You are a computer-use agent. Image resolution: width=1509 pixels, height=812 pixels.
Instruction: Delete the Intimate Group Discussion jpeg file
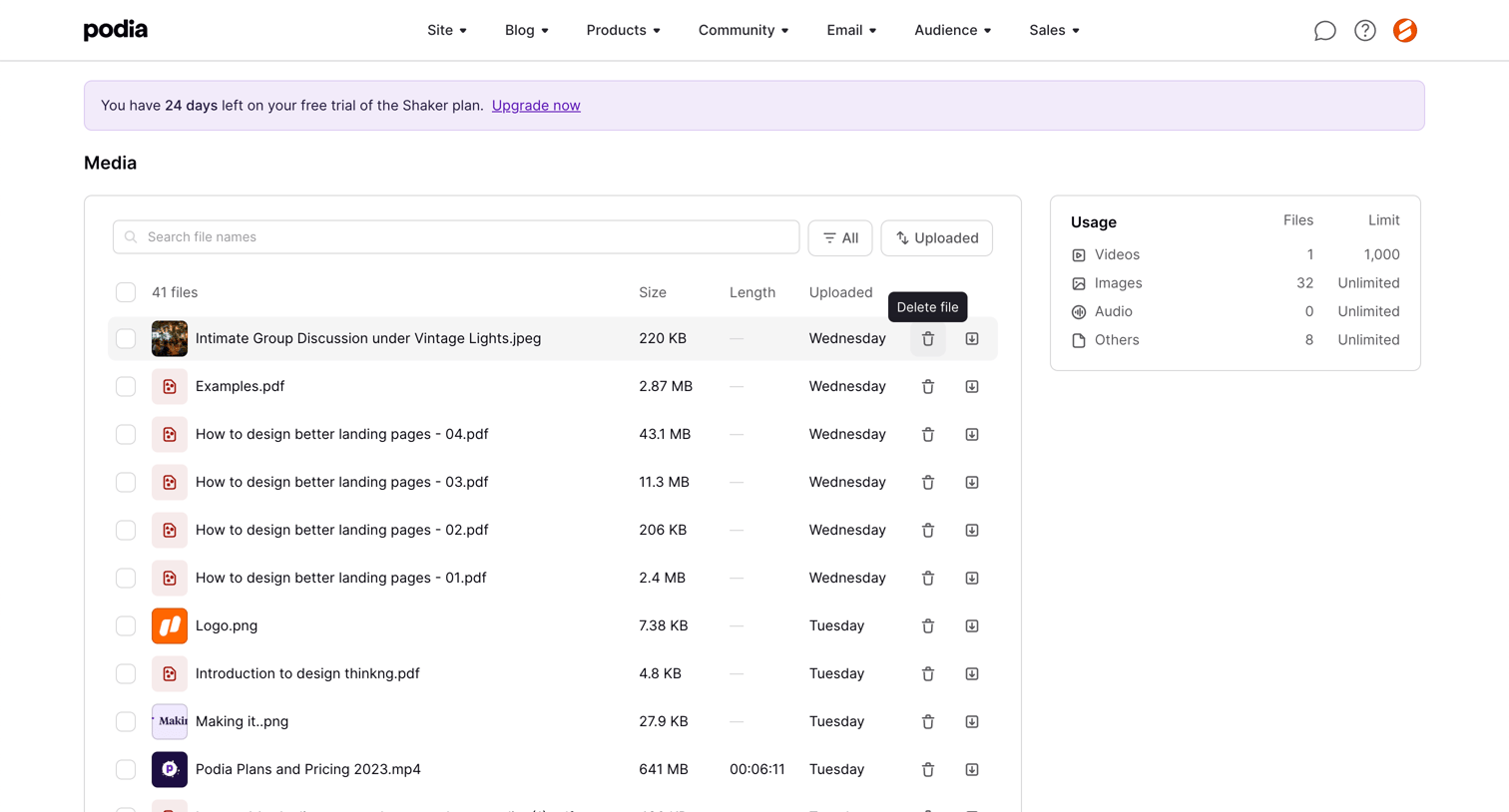click(928, 339)
